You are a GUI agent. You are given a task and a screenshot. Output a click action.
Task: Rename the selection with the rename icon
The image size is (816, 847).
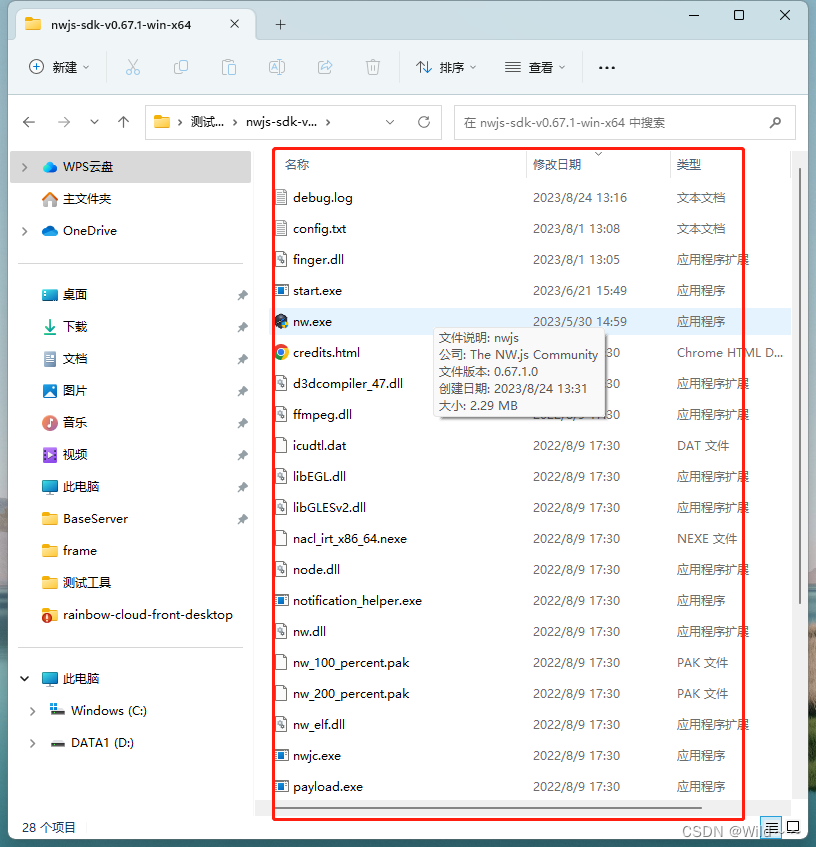[276, 67]
